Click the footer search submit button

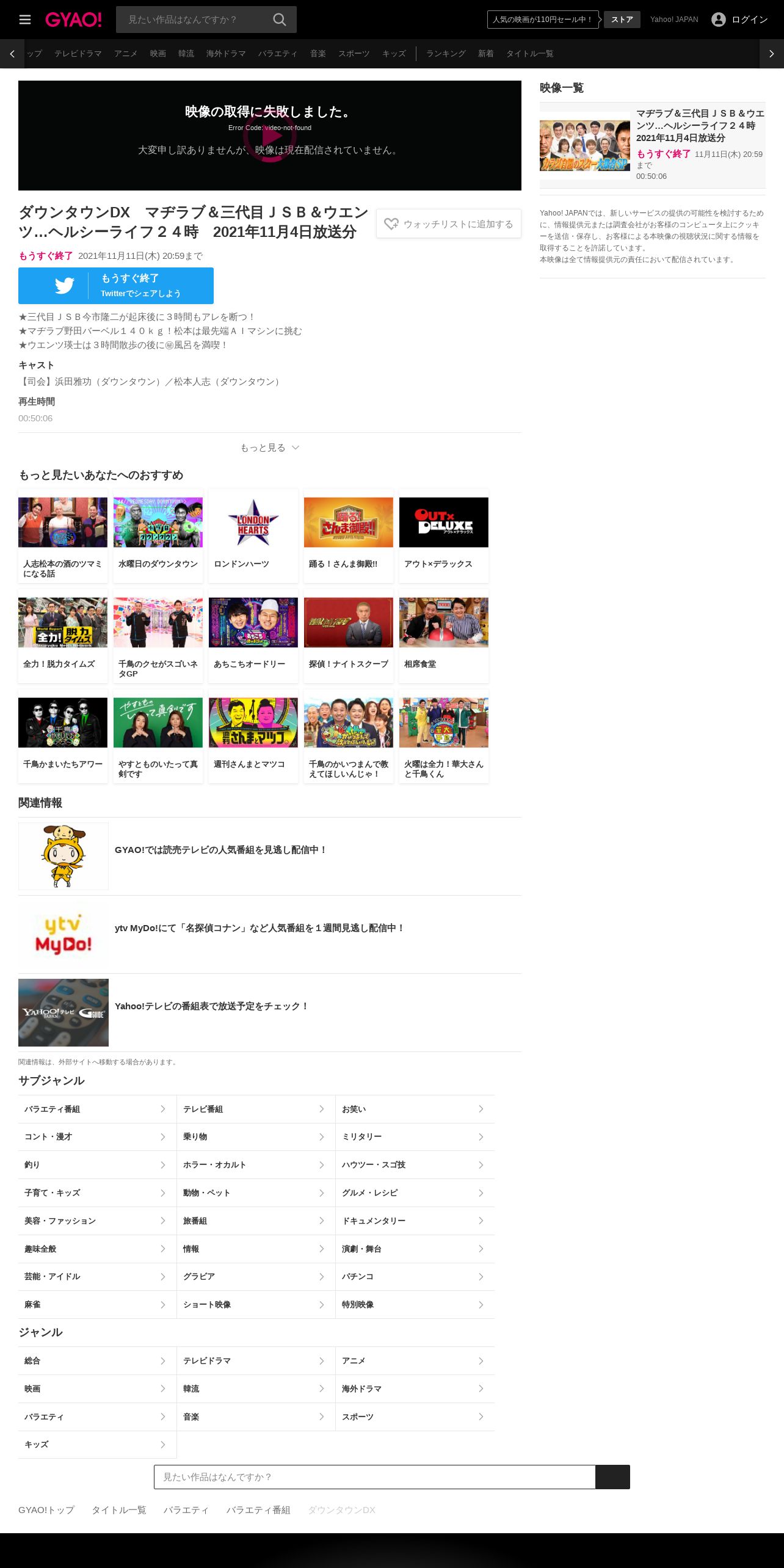(612, 1476)
